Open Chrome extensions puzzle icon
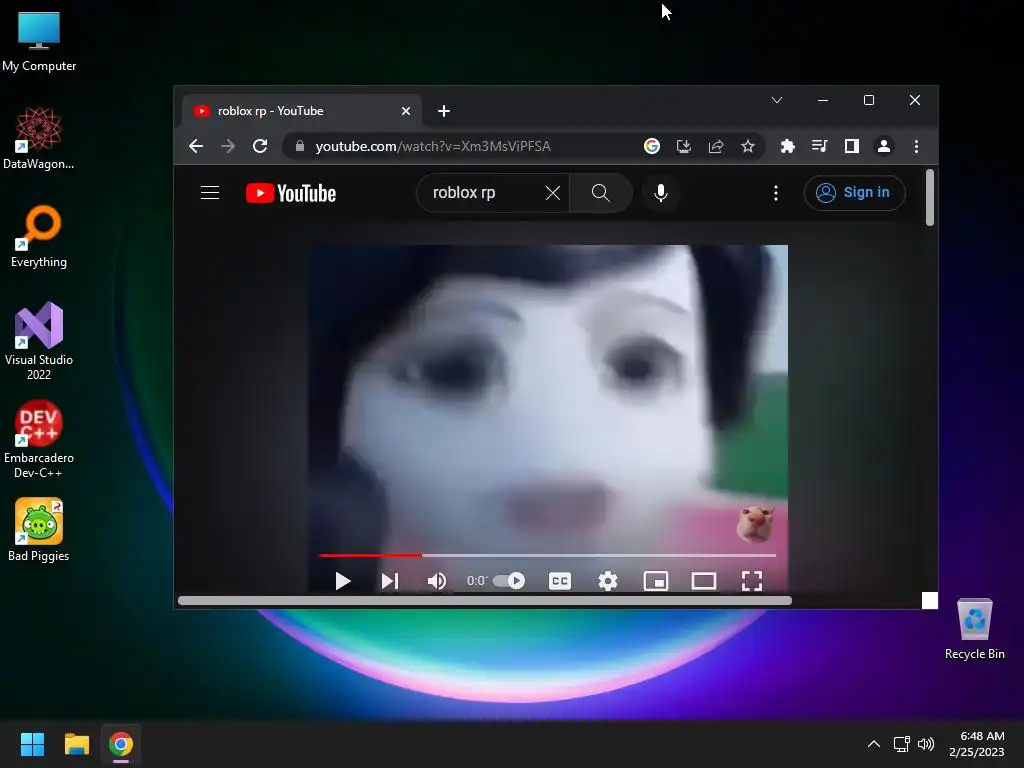Screen dimensions: 1024x768 point(788,146)
